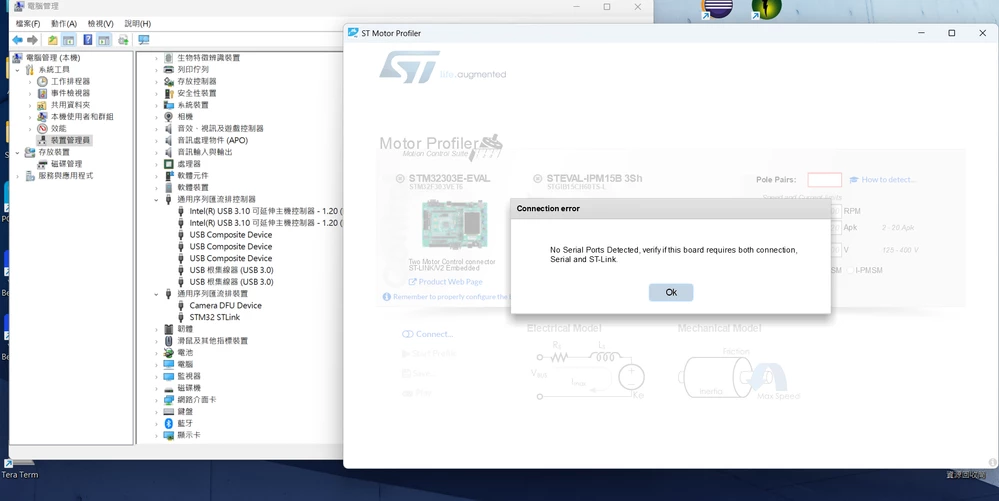Click the 鍵盤 keyboard icon
The height and width of the screenshot is (501, 999).
[x=169, y=411]
